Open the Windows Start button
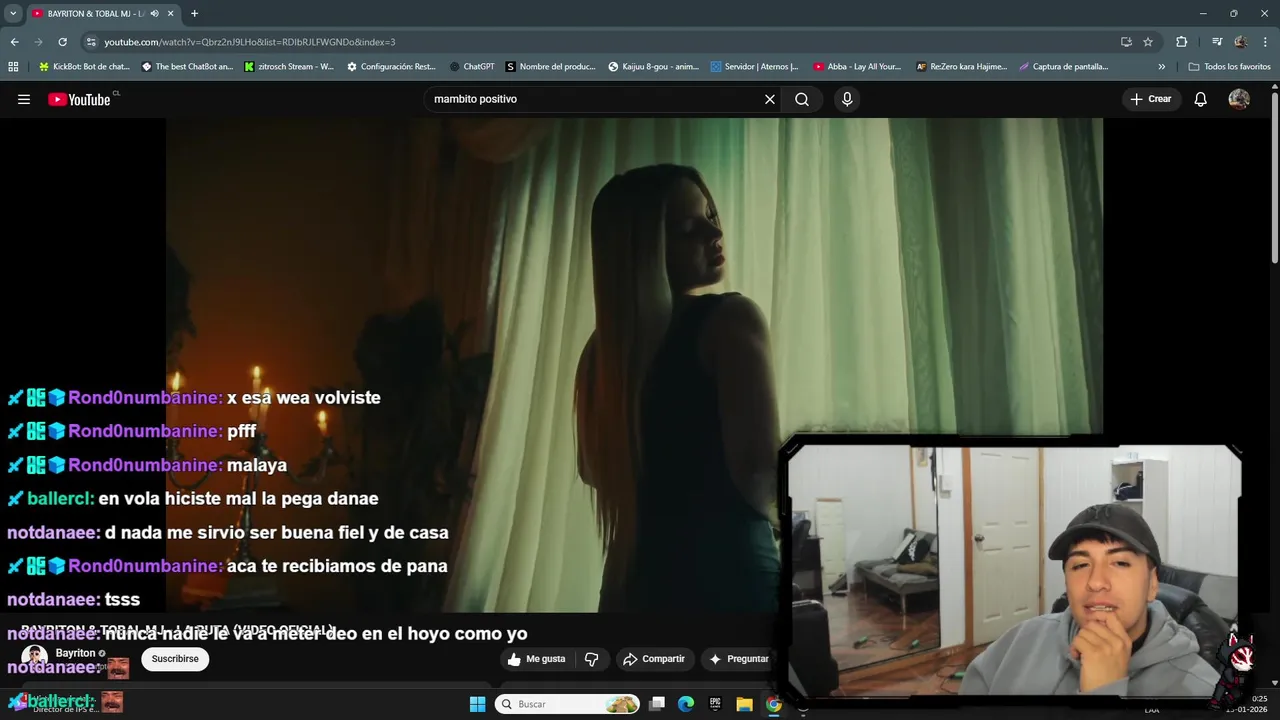The width and height of the screenshot is (1280, 720). [477, 704]
